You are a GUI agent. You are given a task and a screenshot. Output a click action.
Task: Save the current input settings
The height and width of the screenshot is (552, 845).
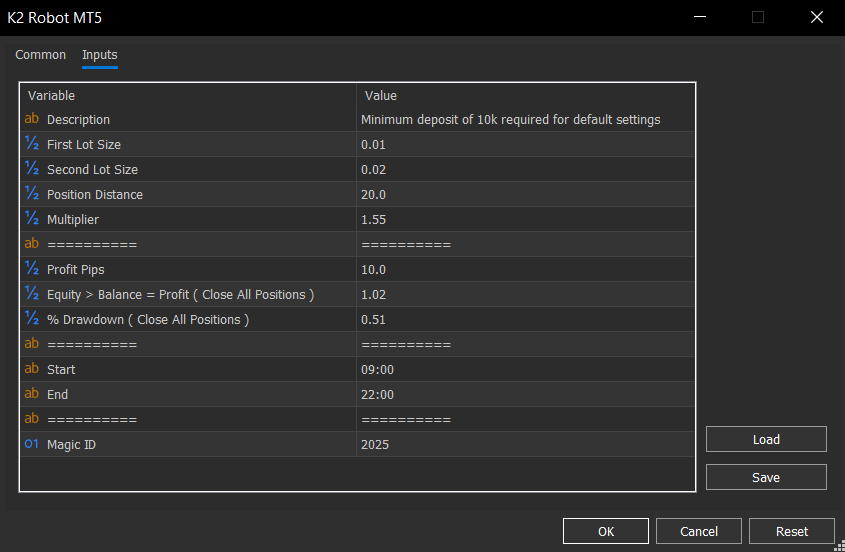click(x=766, y=477)
